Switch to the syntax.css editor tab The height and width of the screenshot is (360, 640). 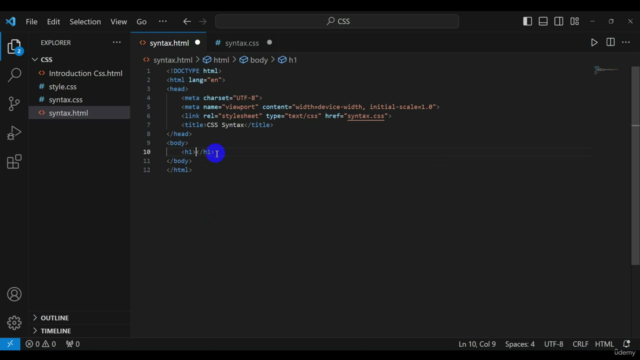pyautogui.click(x=242, y=43)
